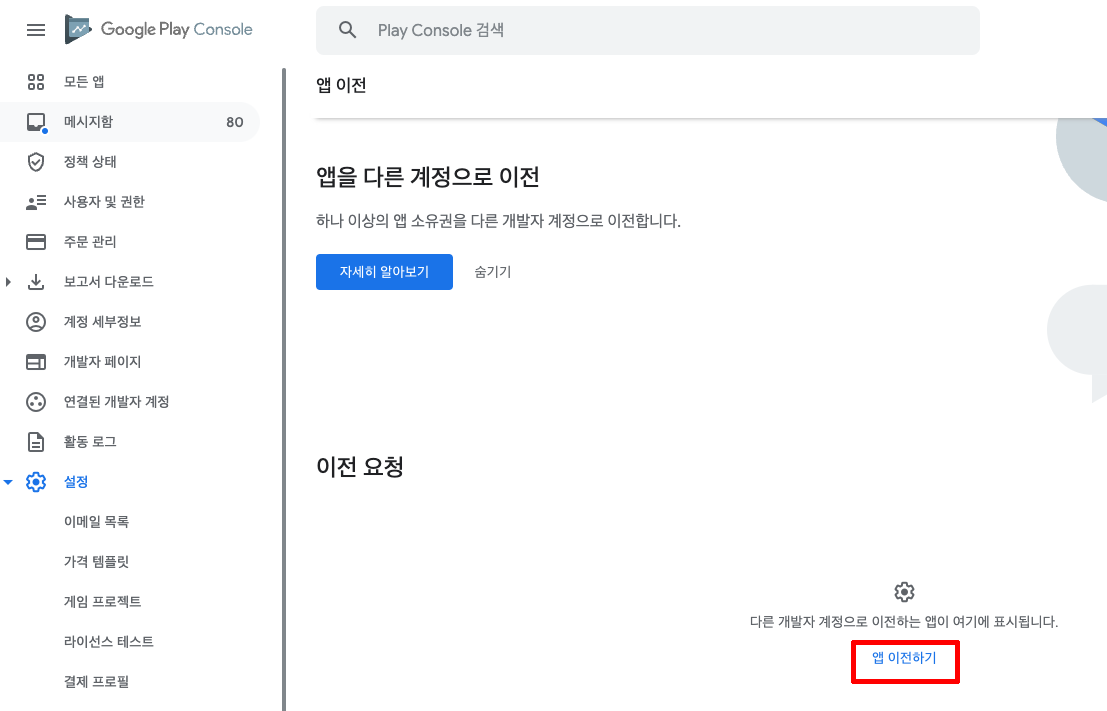This screenshot has width=1107, height=711.
Task: Select the 설정 menu label
Action: coord(76,482)
